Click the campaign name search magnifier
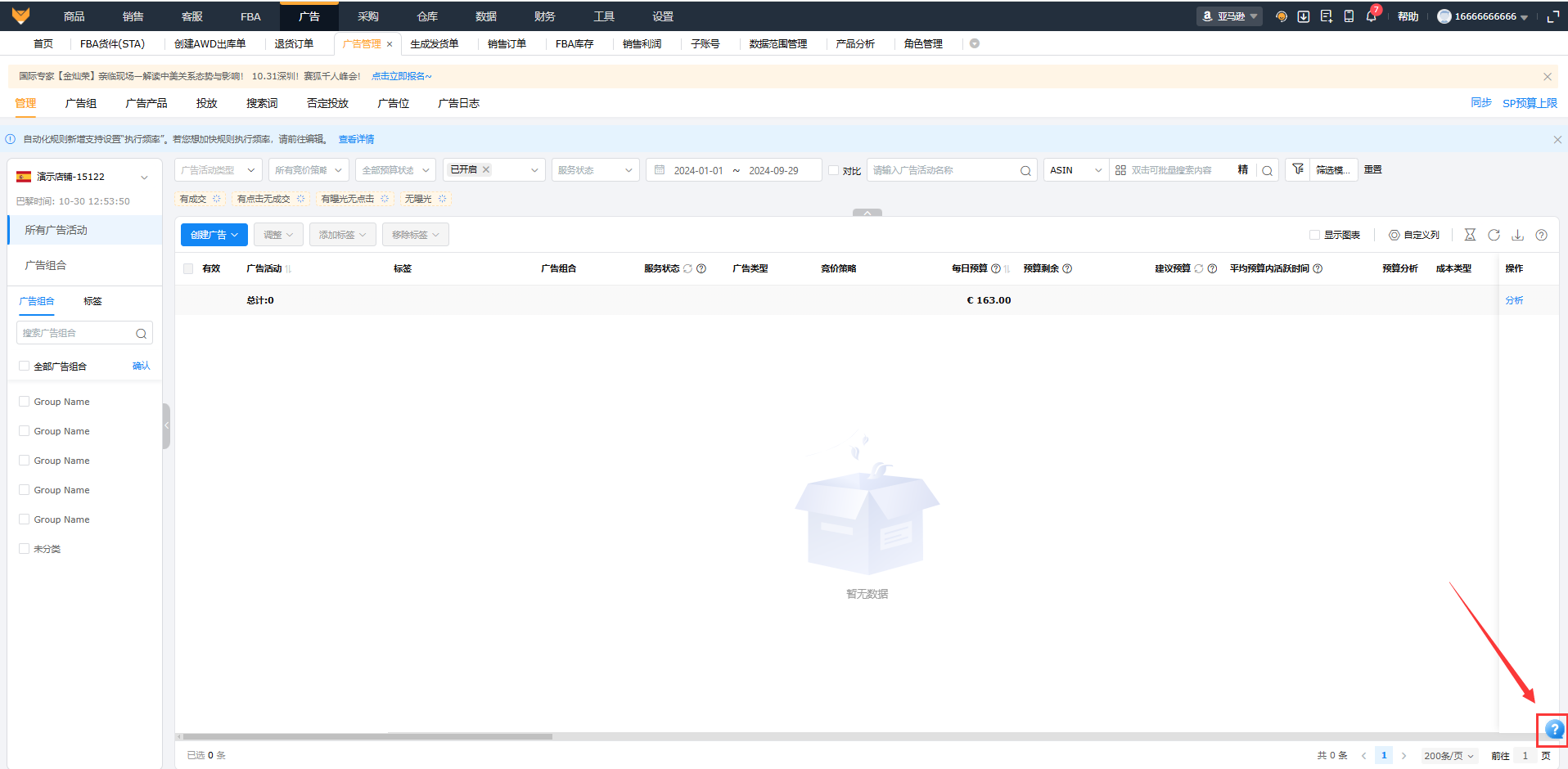Screen dimensions: 1568x769 [x=1025, y=170]
